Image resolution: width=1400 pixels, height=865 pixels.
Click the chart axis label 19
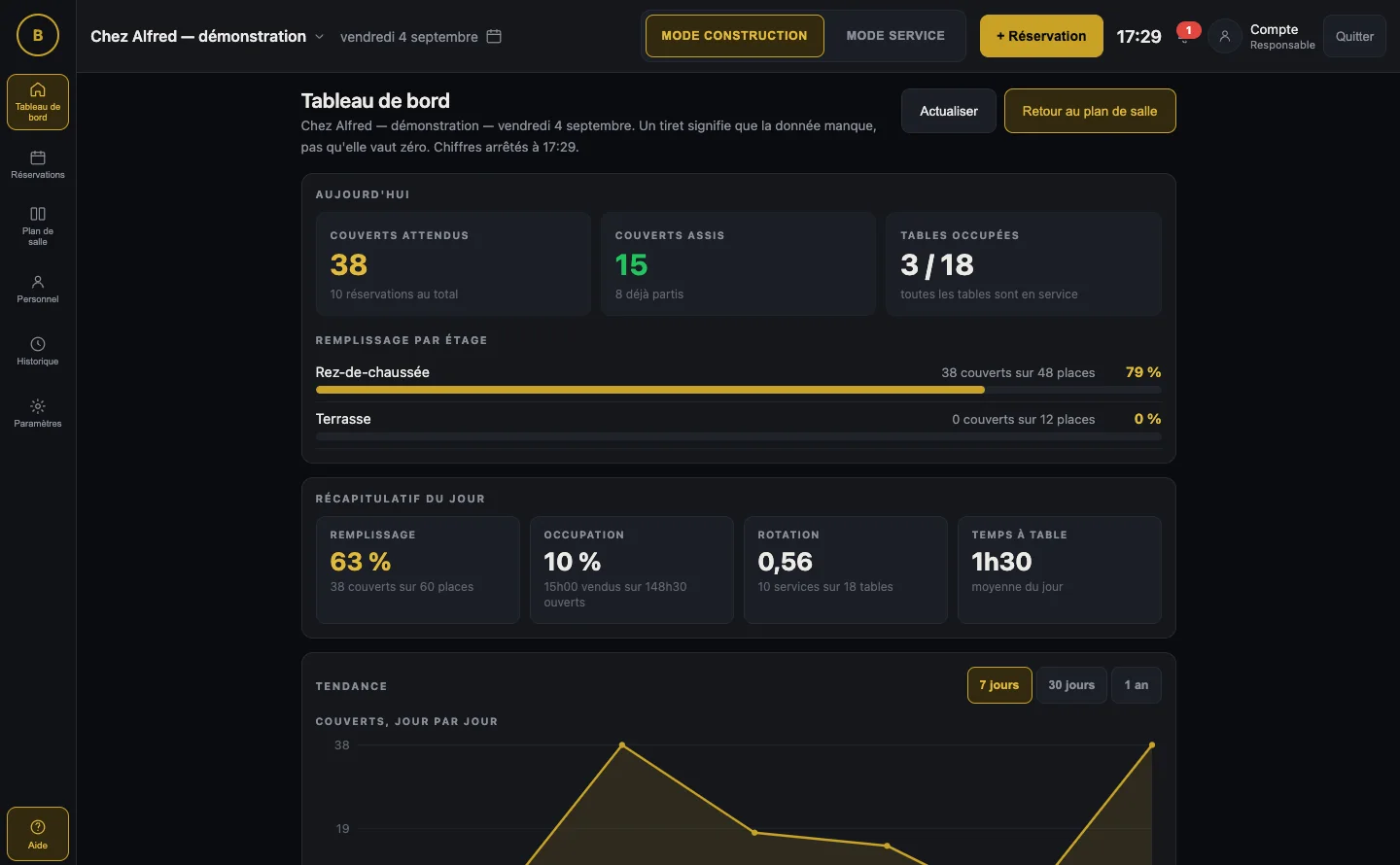click(342, 829)
